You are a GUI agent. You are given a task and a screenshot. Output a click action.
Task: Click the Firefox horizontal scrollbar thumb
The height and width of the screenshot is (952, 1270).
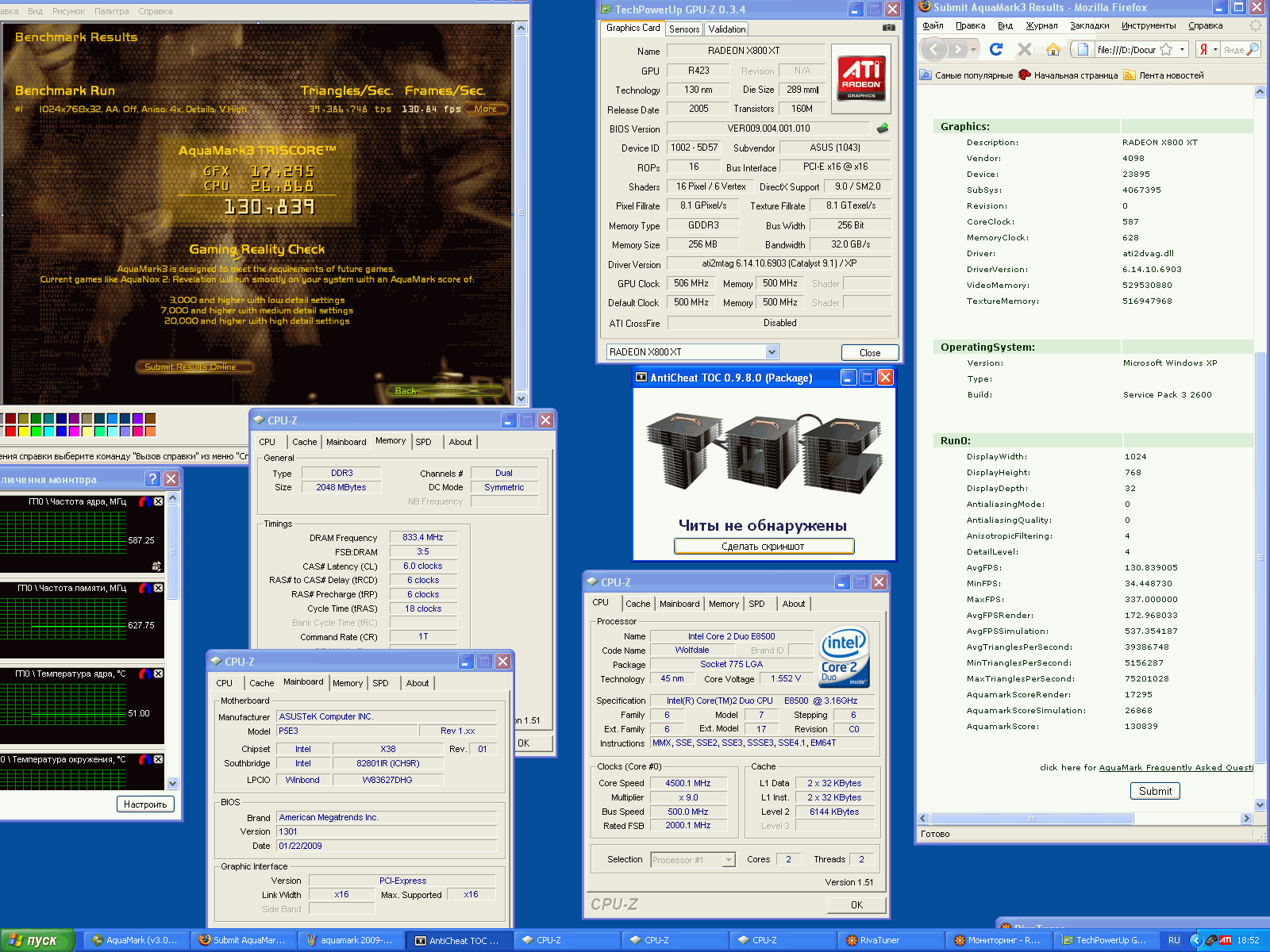coord(1032,819)
